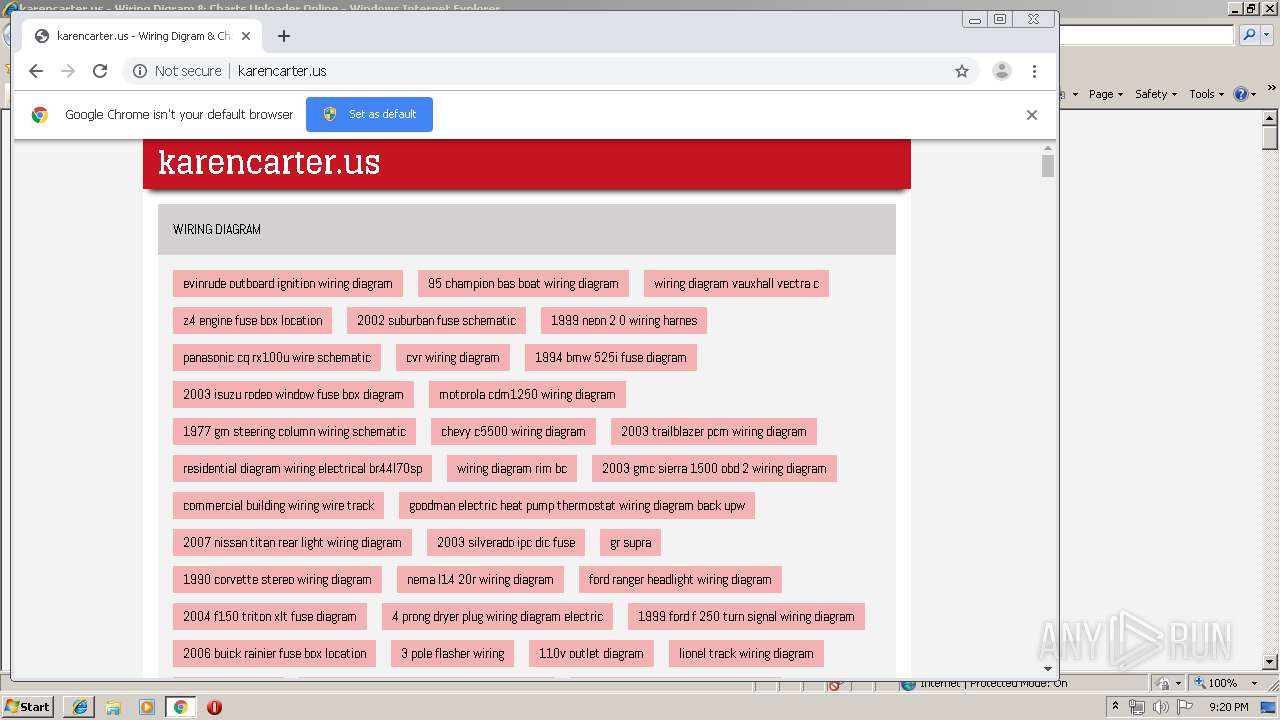Viewport: 1280px width, 720px height.
Task: Open 2003 silverado ipc dic fuse
Action: coord(506,543)
